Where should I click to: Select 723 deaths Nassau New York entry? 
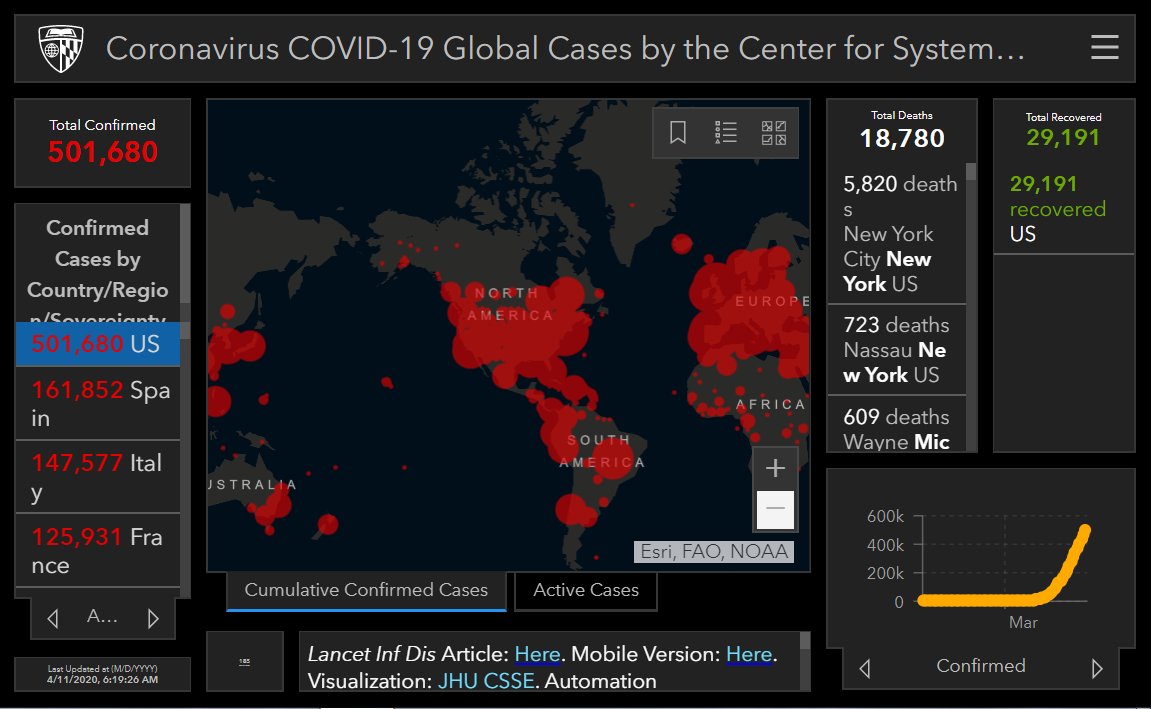coord(896,349)
